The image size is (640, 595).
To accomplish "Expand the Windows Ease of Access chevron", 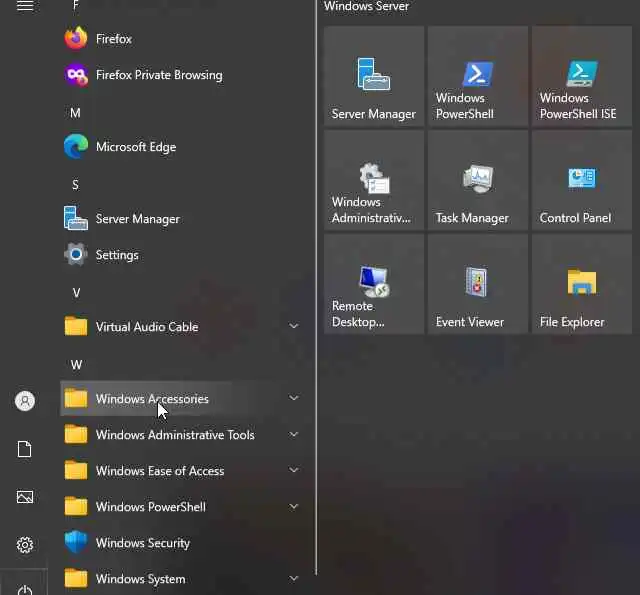I will click(x=293, y=470).
